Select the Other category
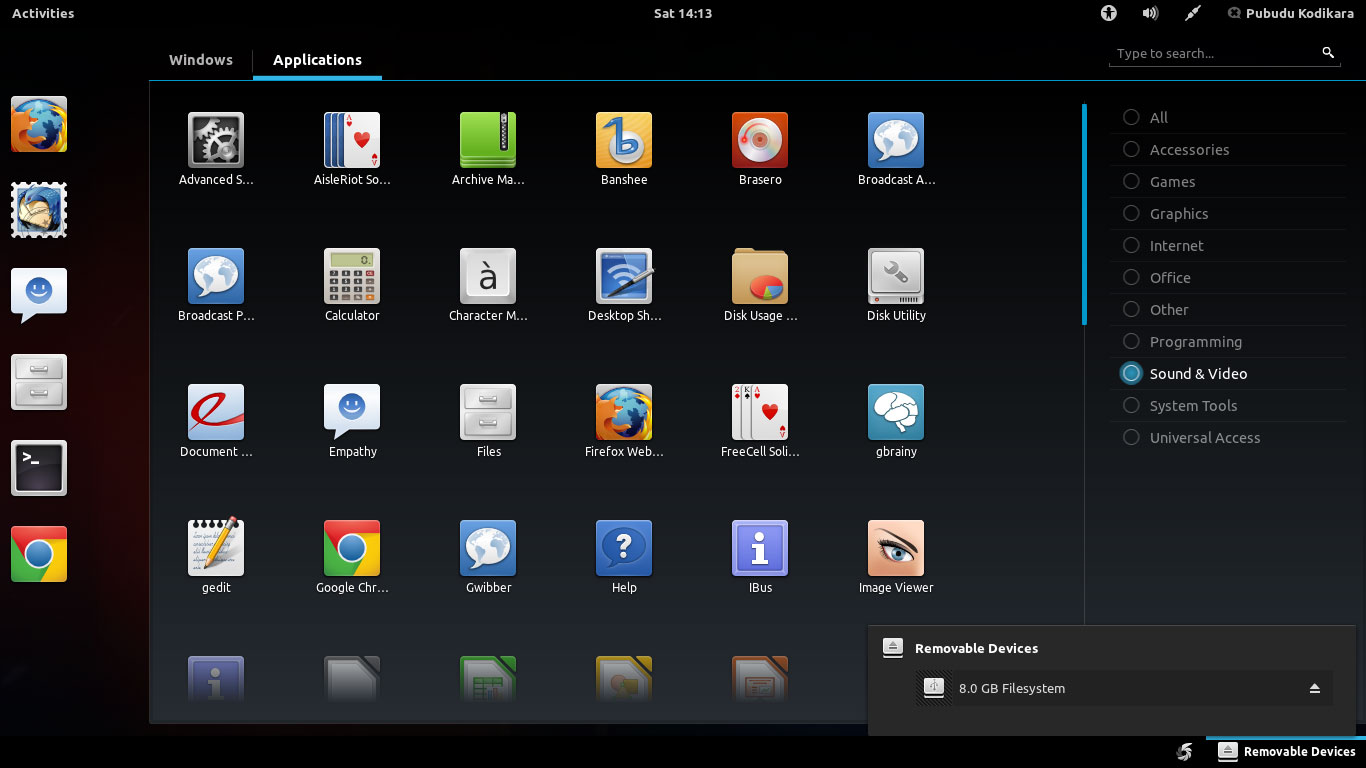The image size is (1366, 768). [1228, 309]
